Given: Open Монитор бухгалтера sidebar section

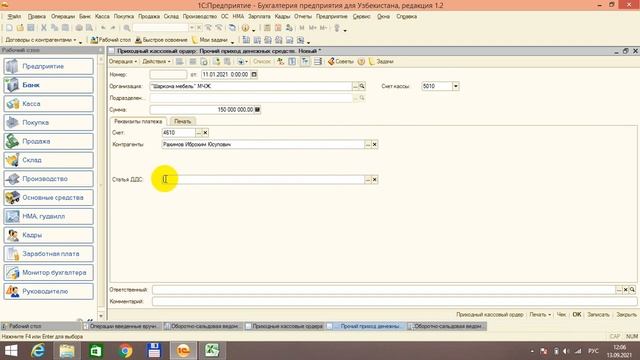Looking at the screenshot, I should (49, 273).
